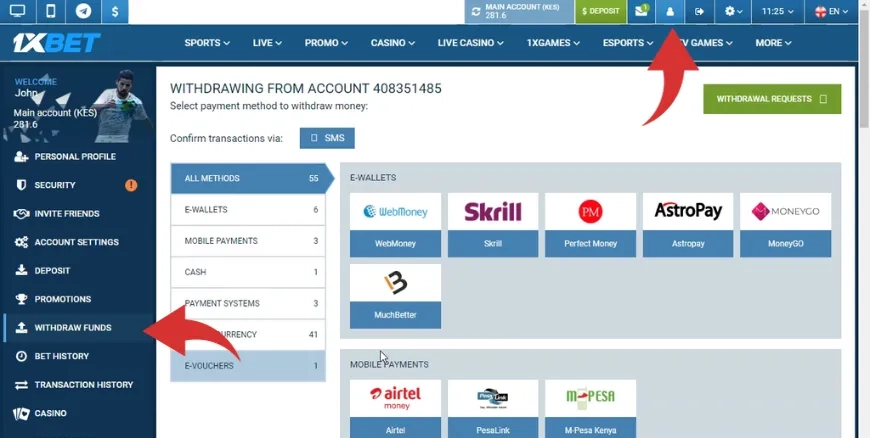Choose the PesaLink logo tile
870x438 pixels.
click(x=493, y=399)
